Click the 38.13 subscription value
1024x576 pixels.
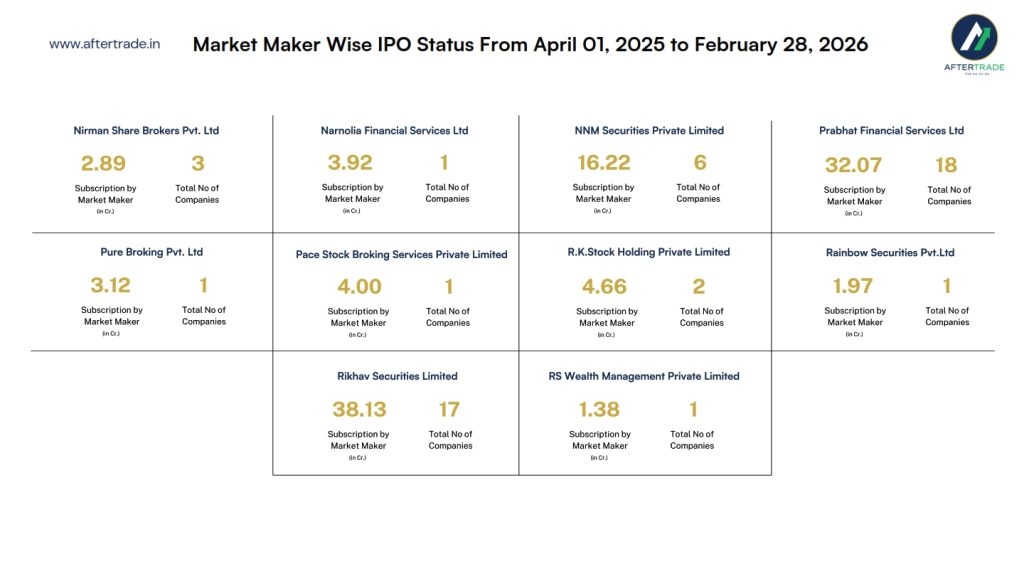pos(359,409)
